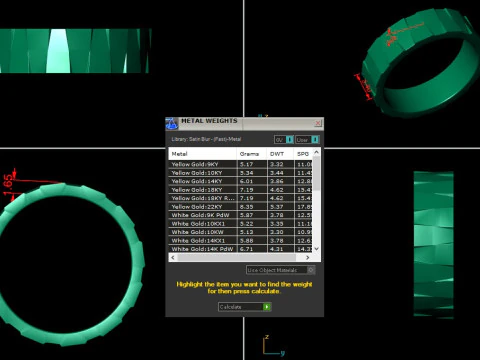Click the SPG column header
Image resolution: width=480 pixels, height=360 pixels.
click(x=303, y=154)
